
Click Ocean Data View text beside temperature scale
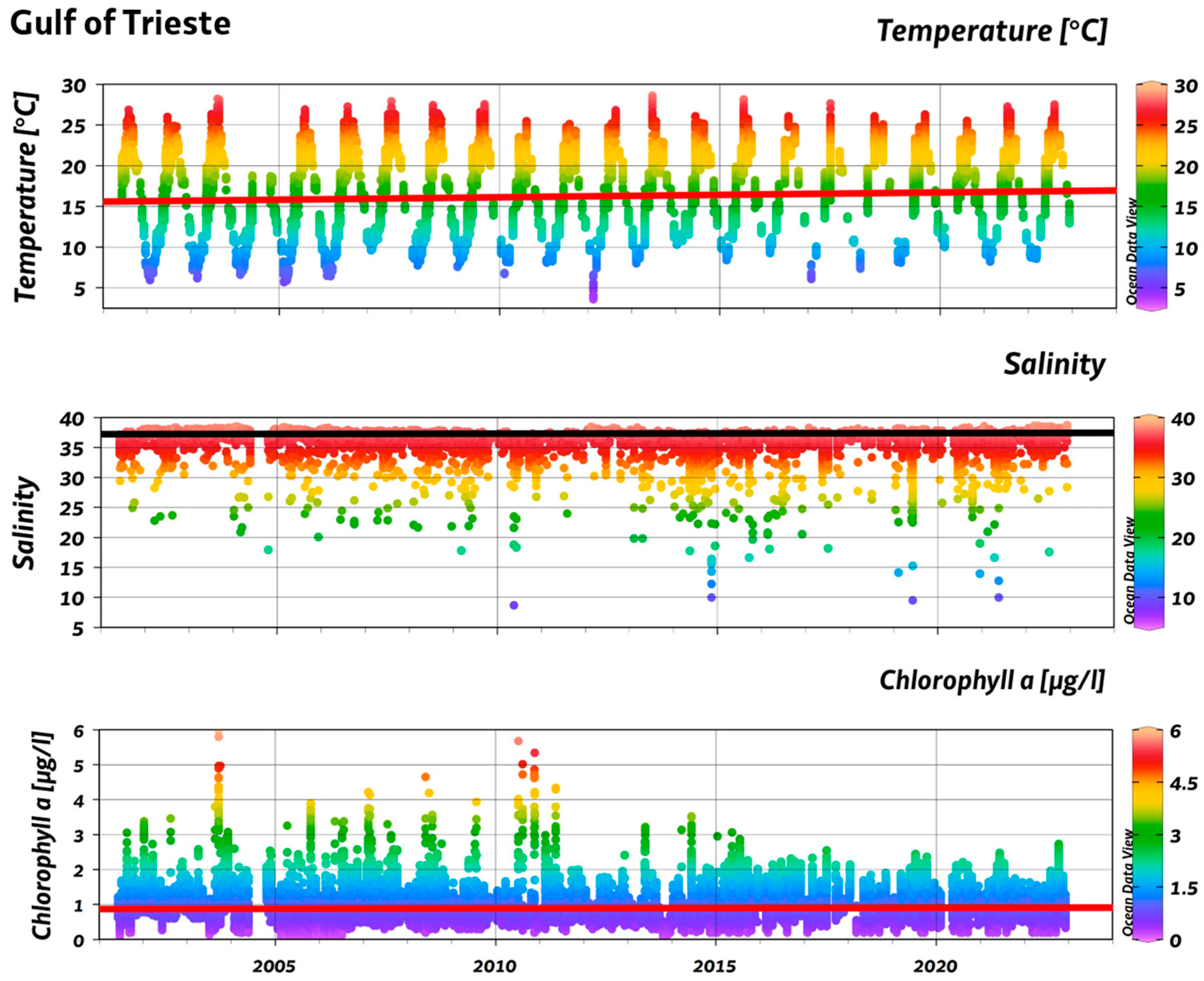(x=1132, y=251)
